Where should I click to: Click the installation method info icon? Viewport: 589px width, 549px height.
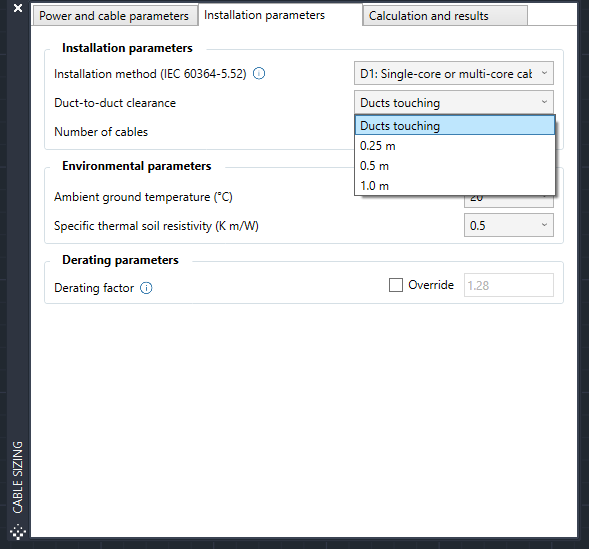tap(259, 73)
